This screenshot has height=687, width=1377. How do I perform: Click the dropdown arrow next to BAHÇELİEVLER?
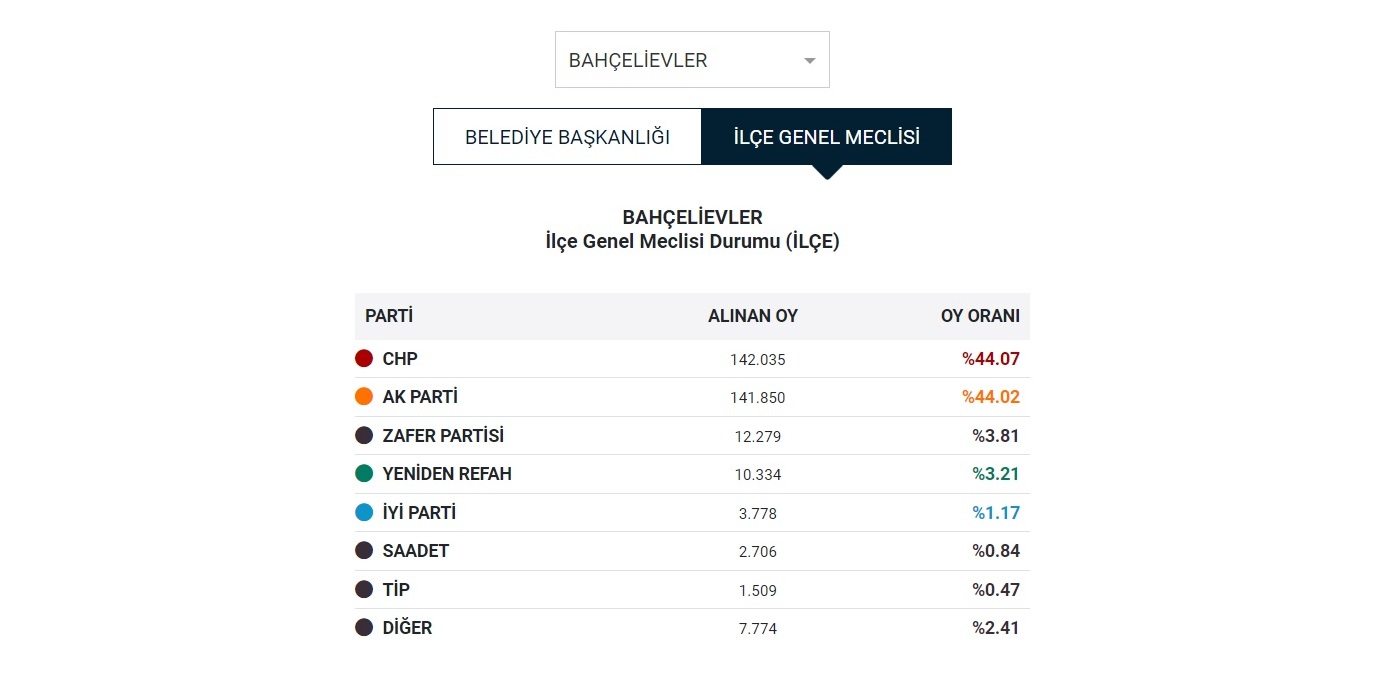tap(810, 61)
